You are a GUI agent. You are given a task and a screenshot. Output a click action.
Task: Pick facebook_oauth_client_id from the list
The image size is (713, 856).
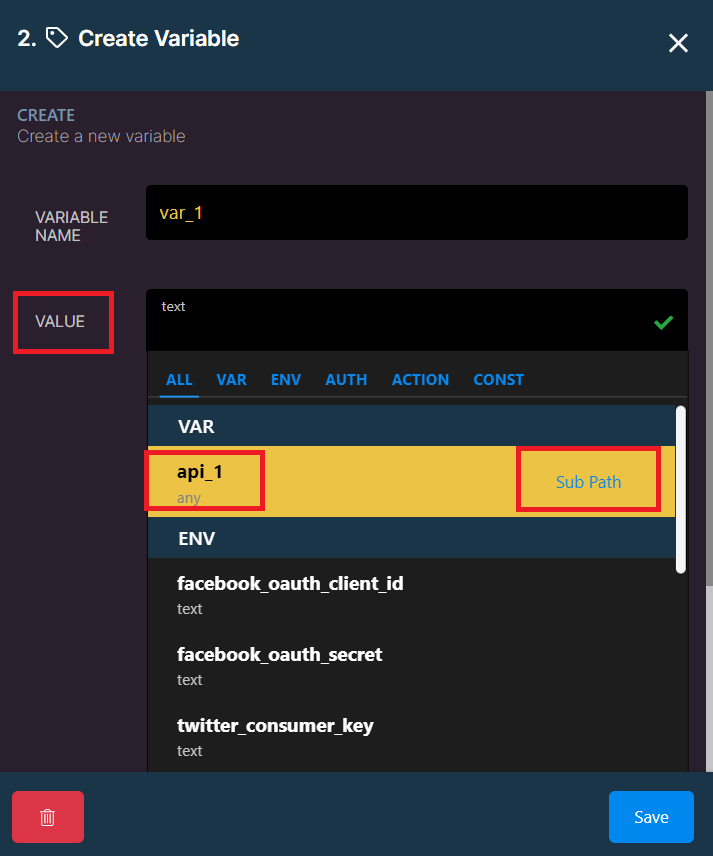coord(412,595)
